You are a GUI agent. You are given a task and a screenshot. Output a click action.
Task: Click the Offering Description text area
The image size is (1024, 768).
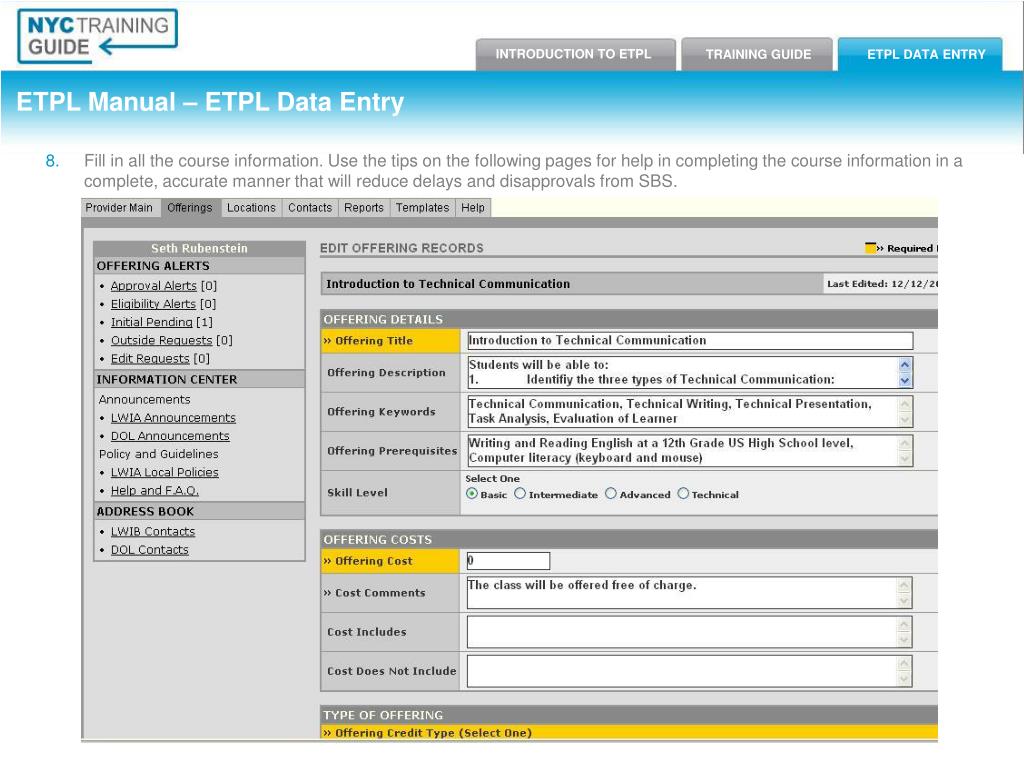pyautogui.click(x=682, y=372)
